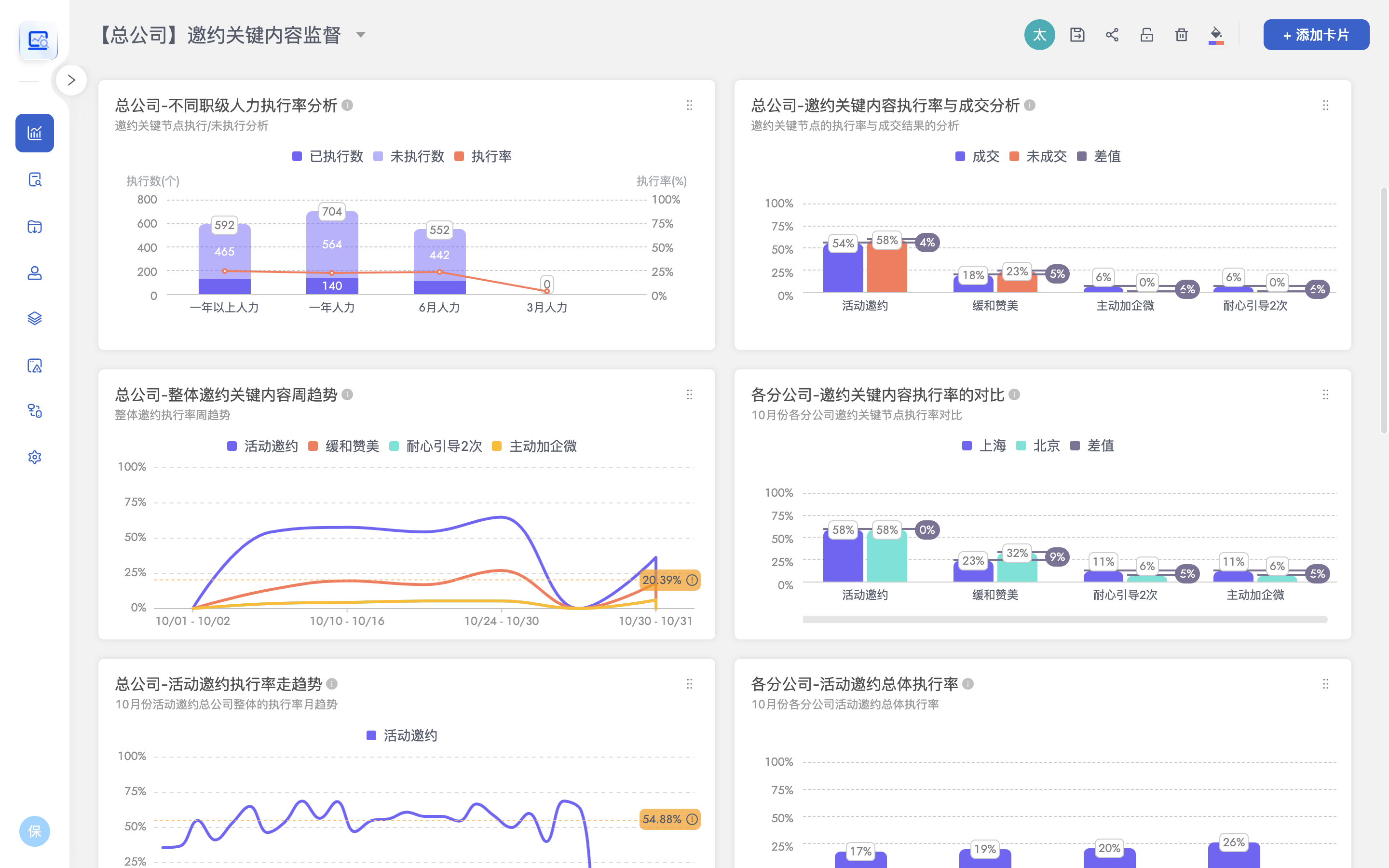Click info icon beside 执行率与成交分析 title
Image resolution: width=1389 pixels, height=868 pixels.
pos(1030,105)
